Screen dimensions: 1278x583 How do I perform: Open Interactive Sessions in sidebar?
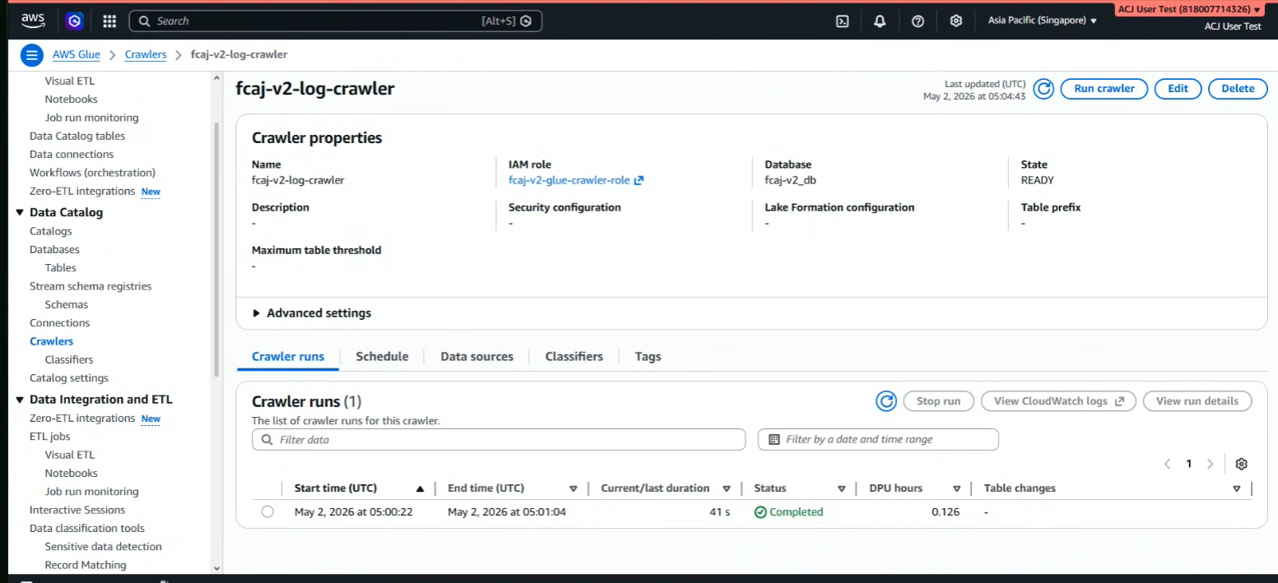pos(77,510)
